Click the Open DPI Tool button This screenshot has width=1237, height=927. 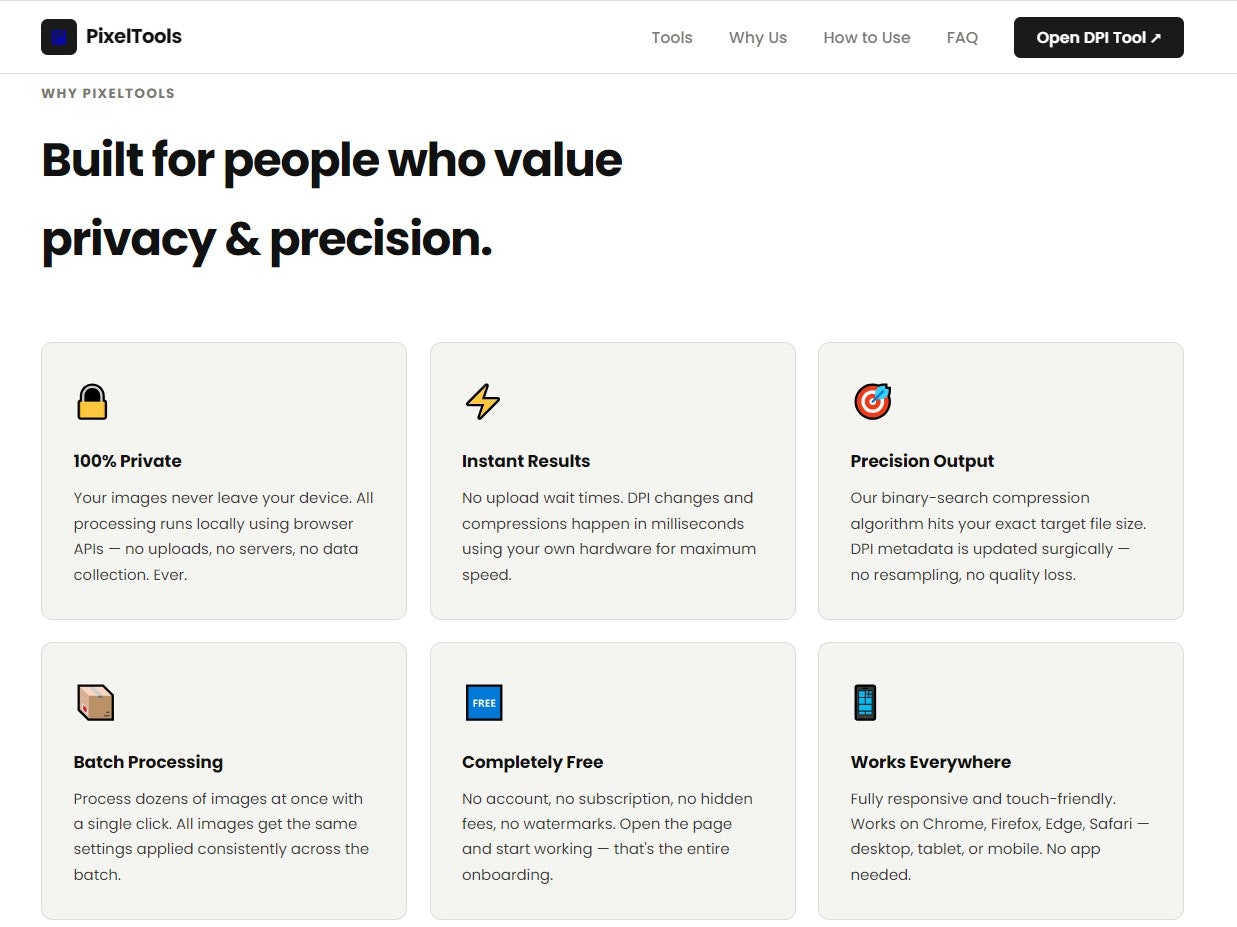(1098, 37)
